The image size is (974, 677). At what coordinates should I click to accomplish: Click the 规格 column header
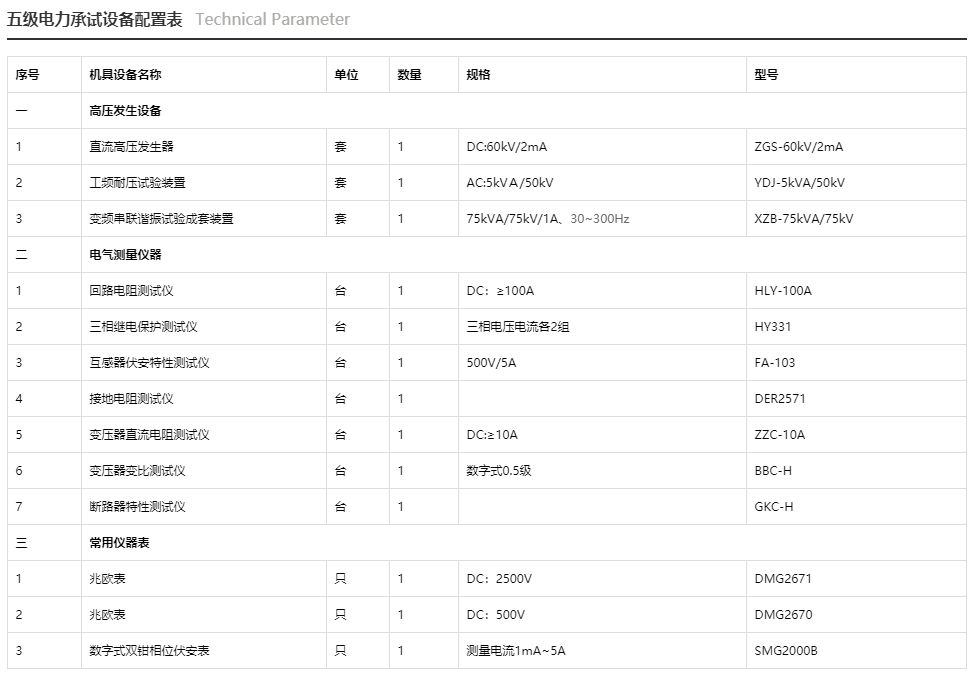473,74
